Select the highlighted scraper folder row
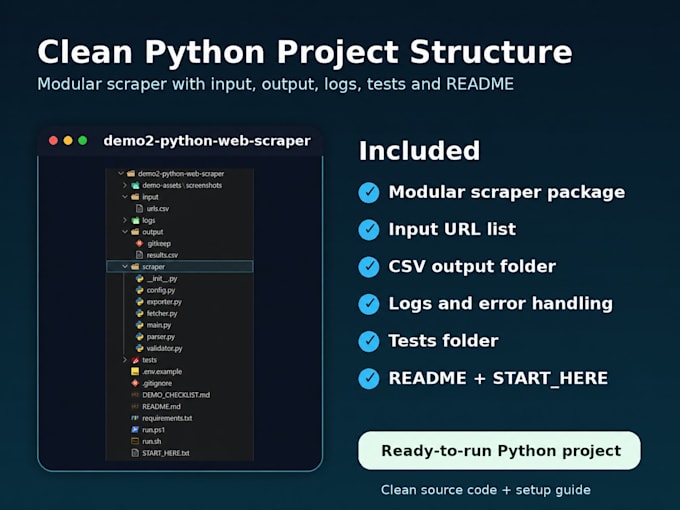Image resolution: width=680 pixels, height=510 pixels. [x=180, y=267]
